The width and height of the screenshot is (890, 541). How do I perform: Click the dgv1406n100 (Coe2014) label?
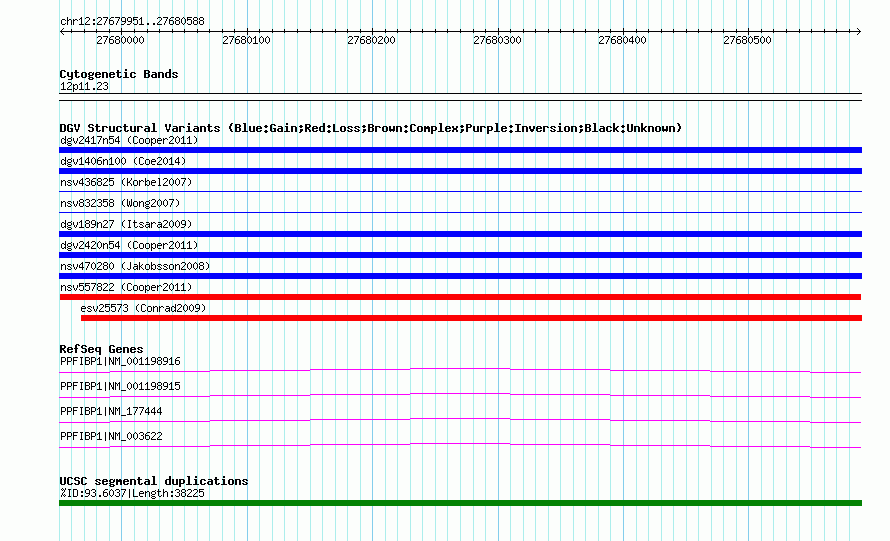click(123, 161)
